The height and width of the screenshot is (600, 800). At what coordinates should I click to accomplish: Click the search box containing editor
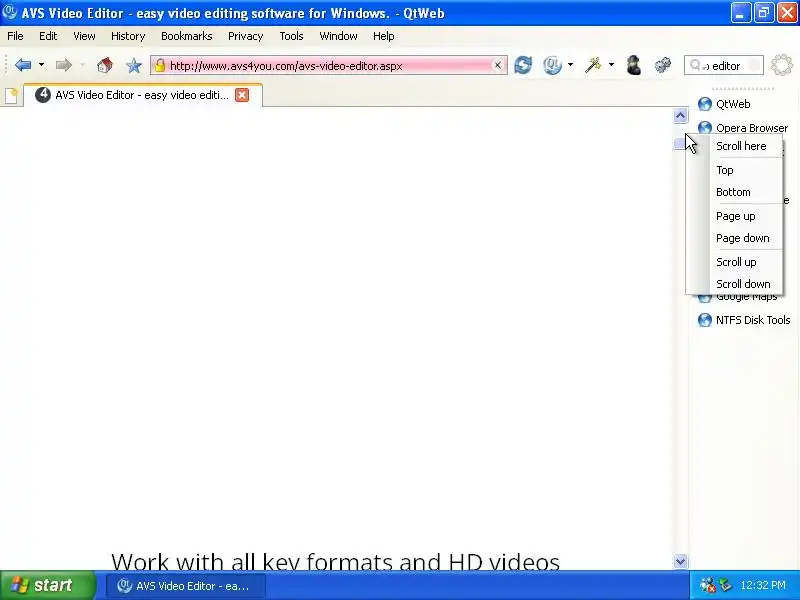coord(723,65)
